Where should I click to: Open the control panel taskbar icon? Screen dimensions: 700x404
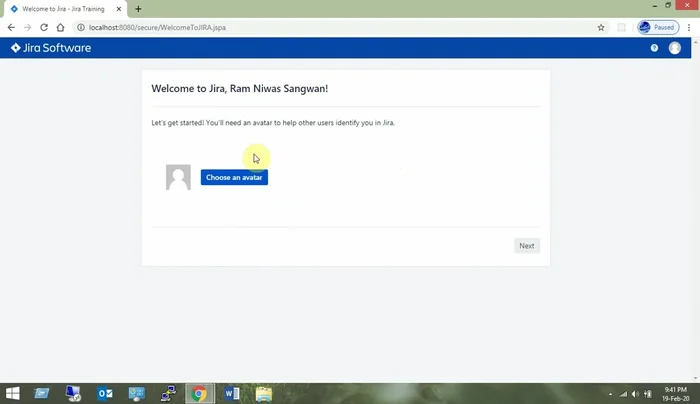pos(137,393)
